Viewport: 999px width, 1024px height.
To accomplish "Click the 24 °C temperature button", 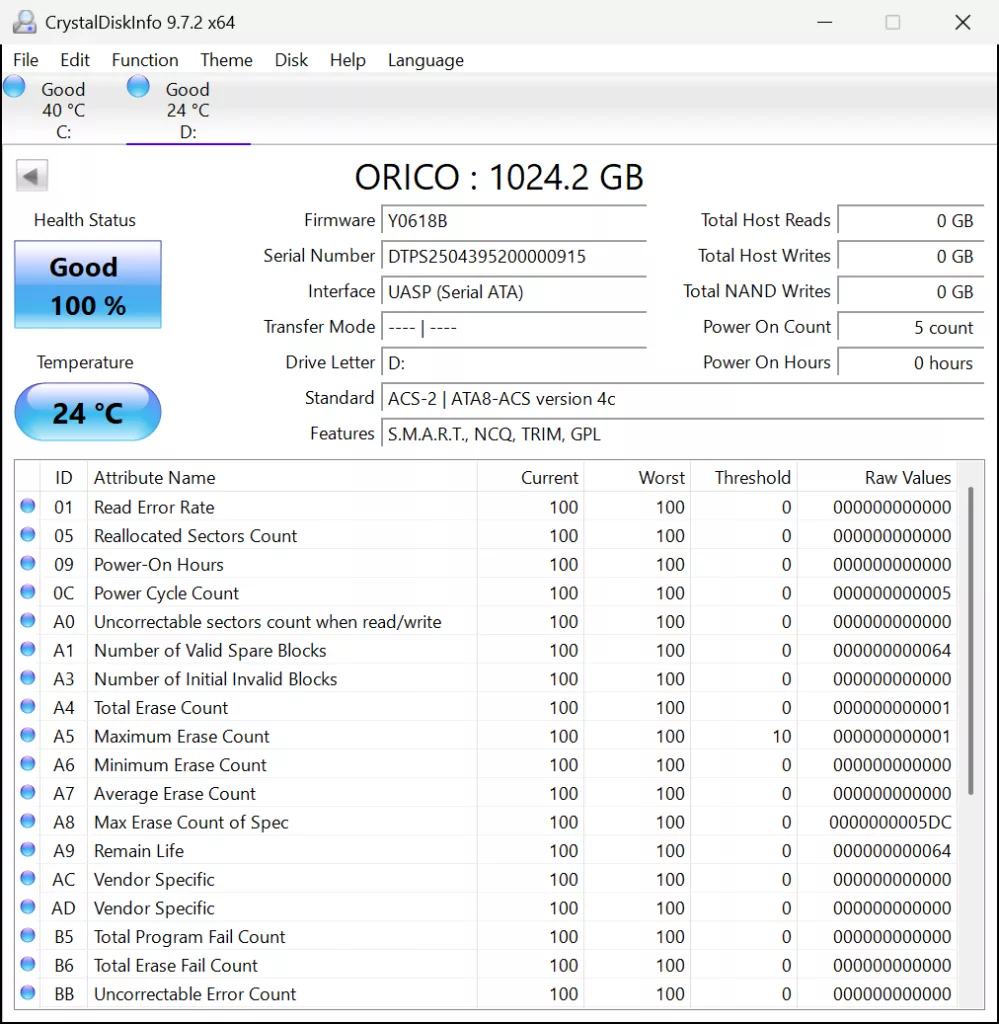I will click(x=87, y=412).
